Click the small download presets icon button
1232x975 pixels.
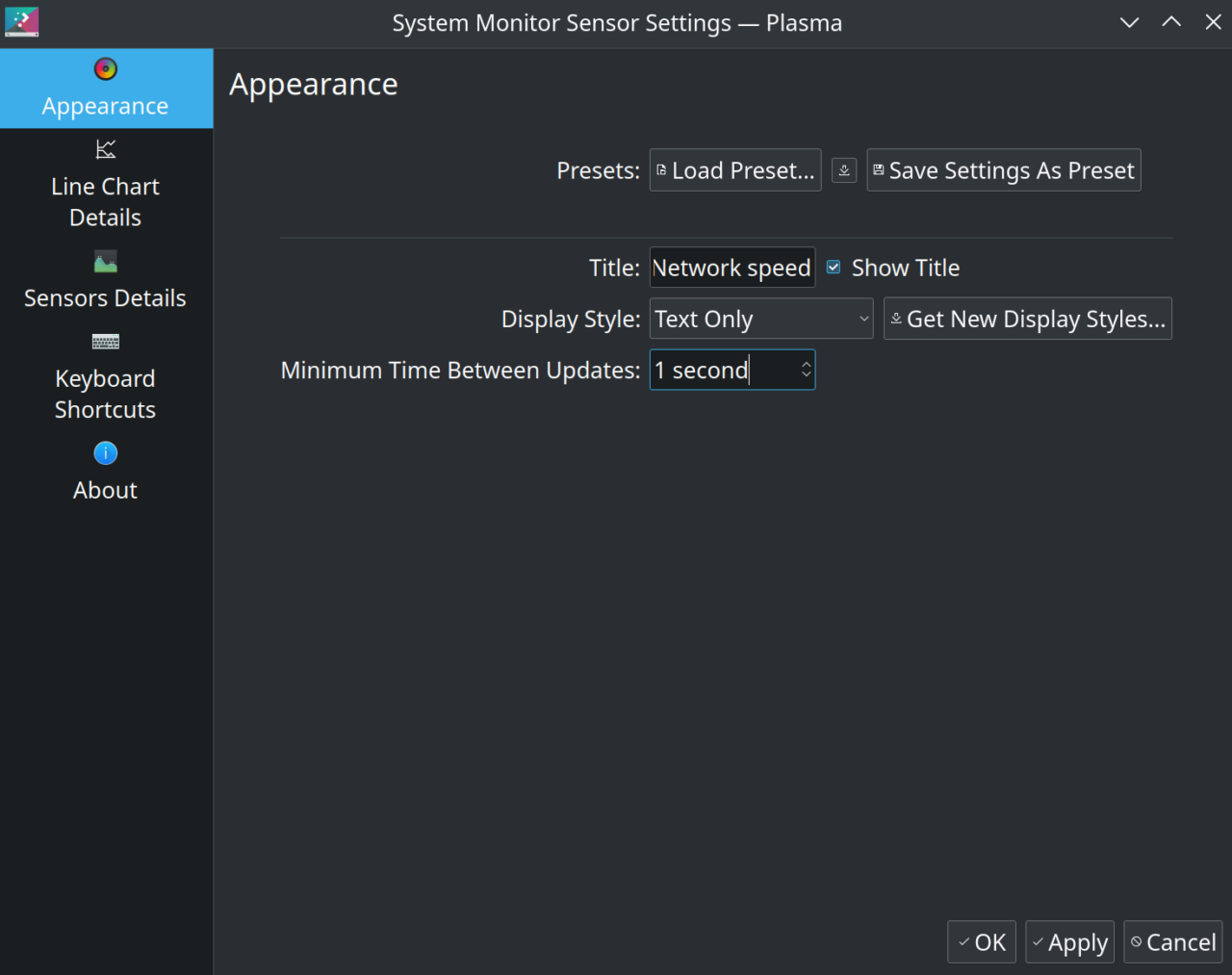[x=844, y=170]
